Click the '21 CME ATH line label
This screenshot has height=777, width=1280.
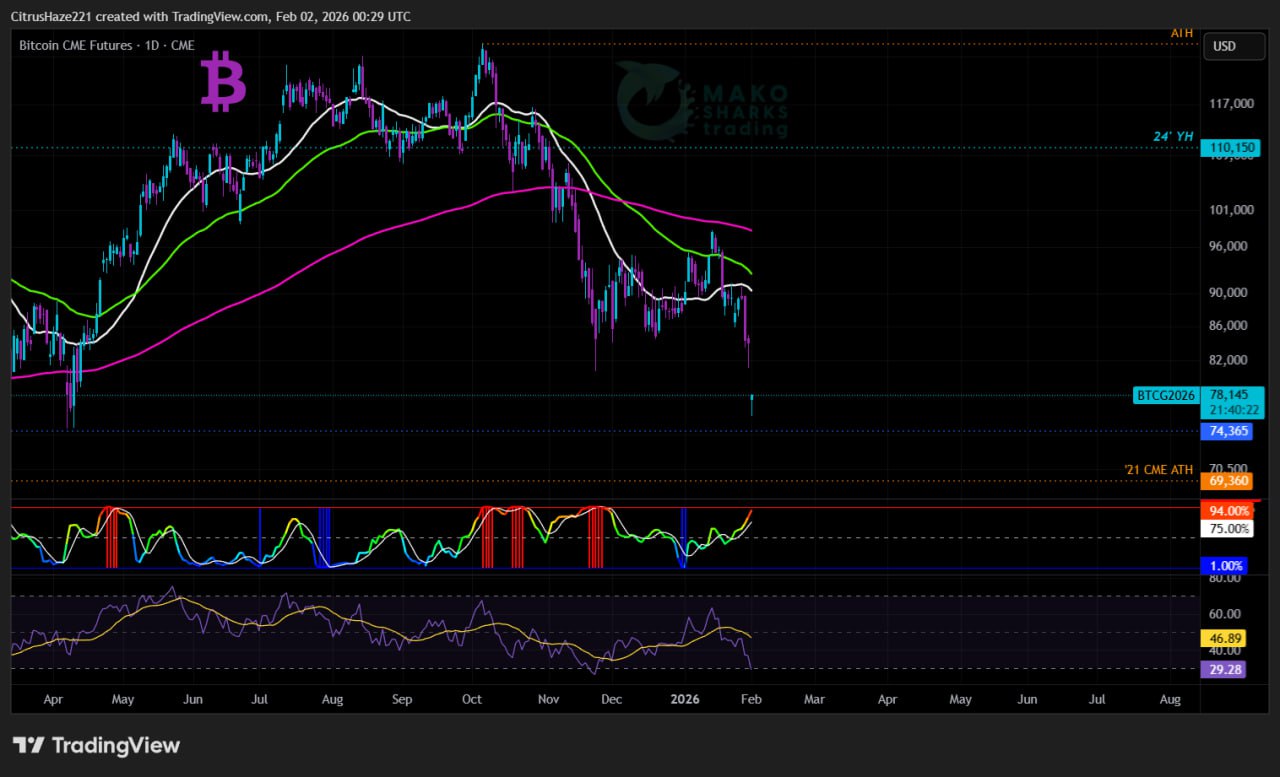point(1159,469)
